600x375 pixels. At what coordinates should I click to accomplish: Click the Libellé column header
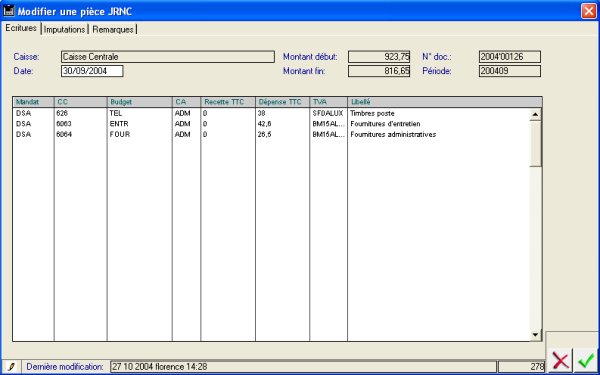pyautogui.click(x=445, y=102)
